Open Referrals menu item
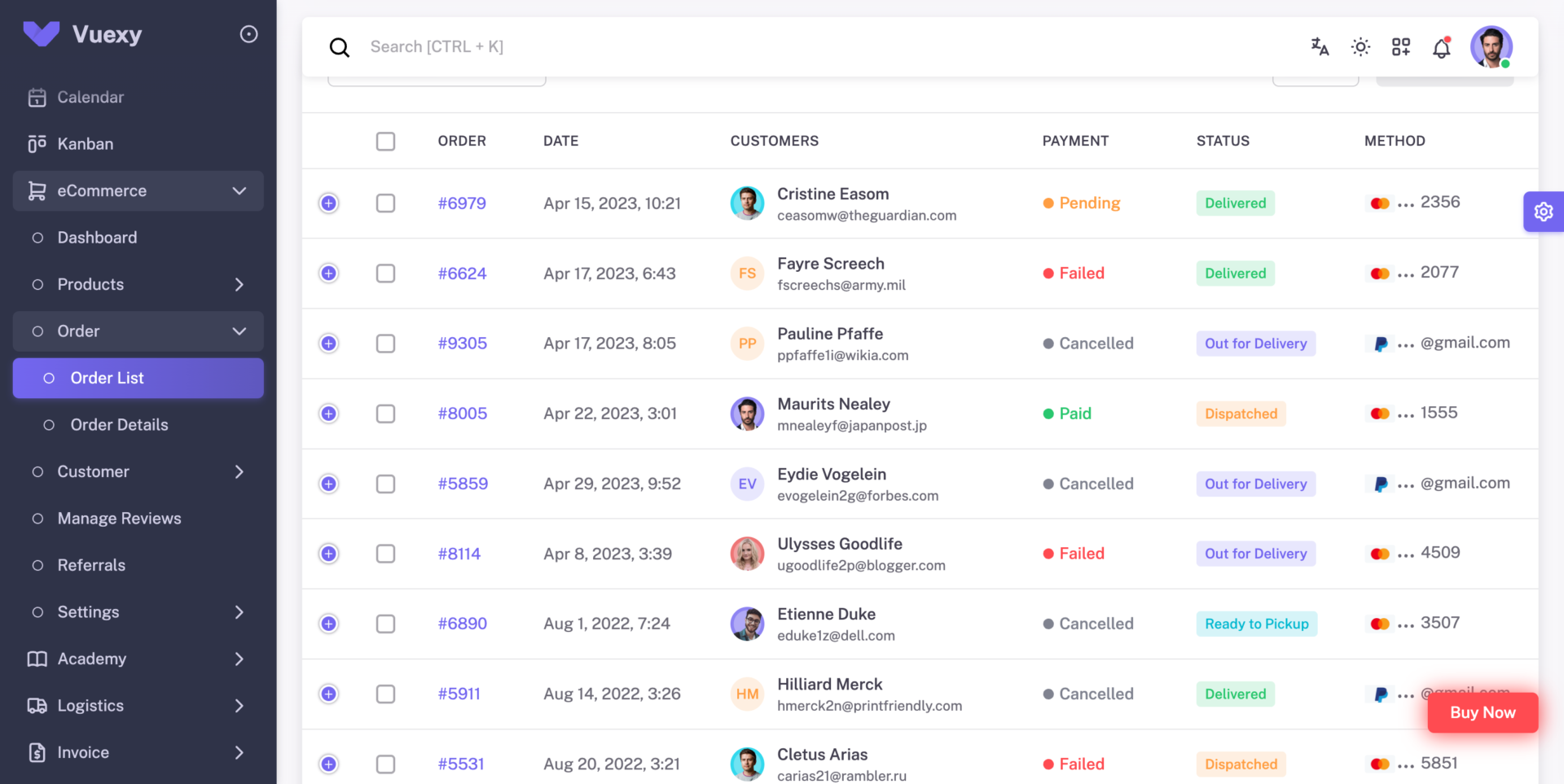The image size is (1564, 784). point(138,566)
